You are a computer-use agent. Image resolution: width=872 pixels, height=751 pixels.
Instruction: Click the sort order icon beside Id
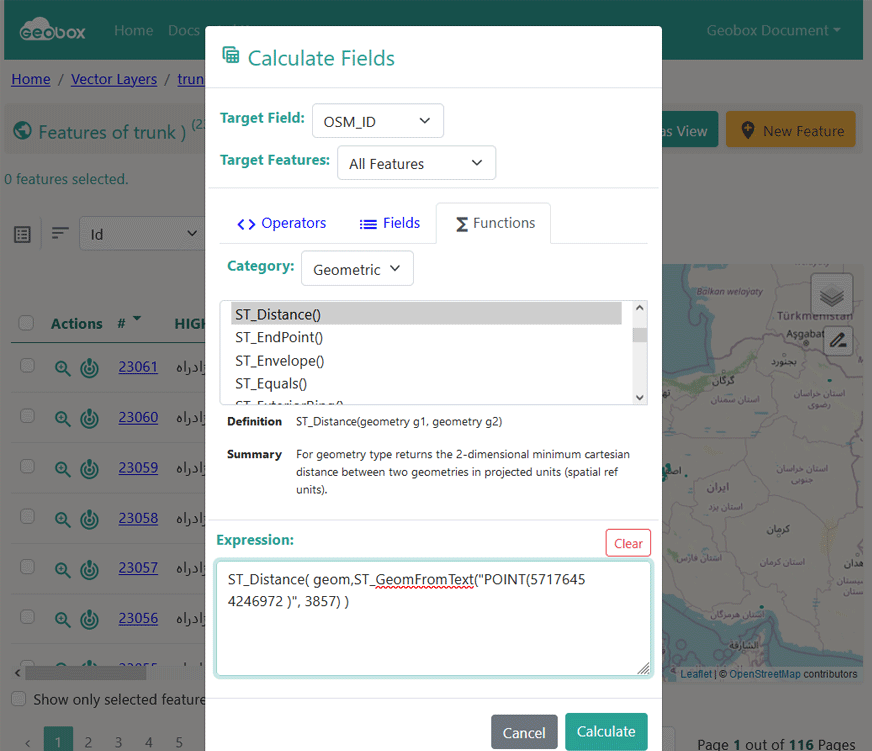point(61,233)
